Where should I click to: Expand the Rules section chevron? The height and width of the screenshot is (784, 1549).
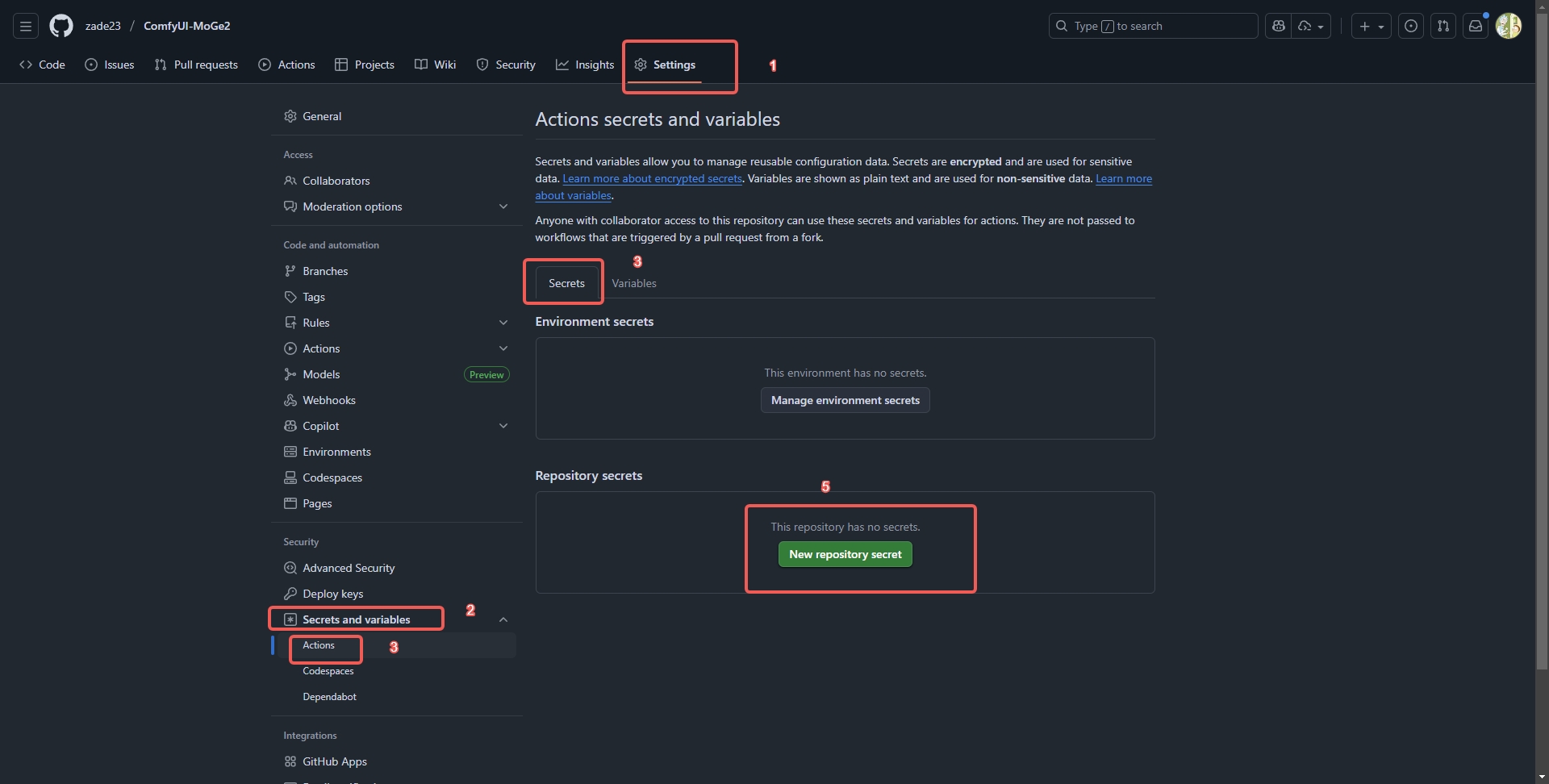[503, 323]
